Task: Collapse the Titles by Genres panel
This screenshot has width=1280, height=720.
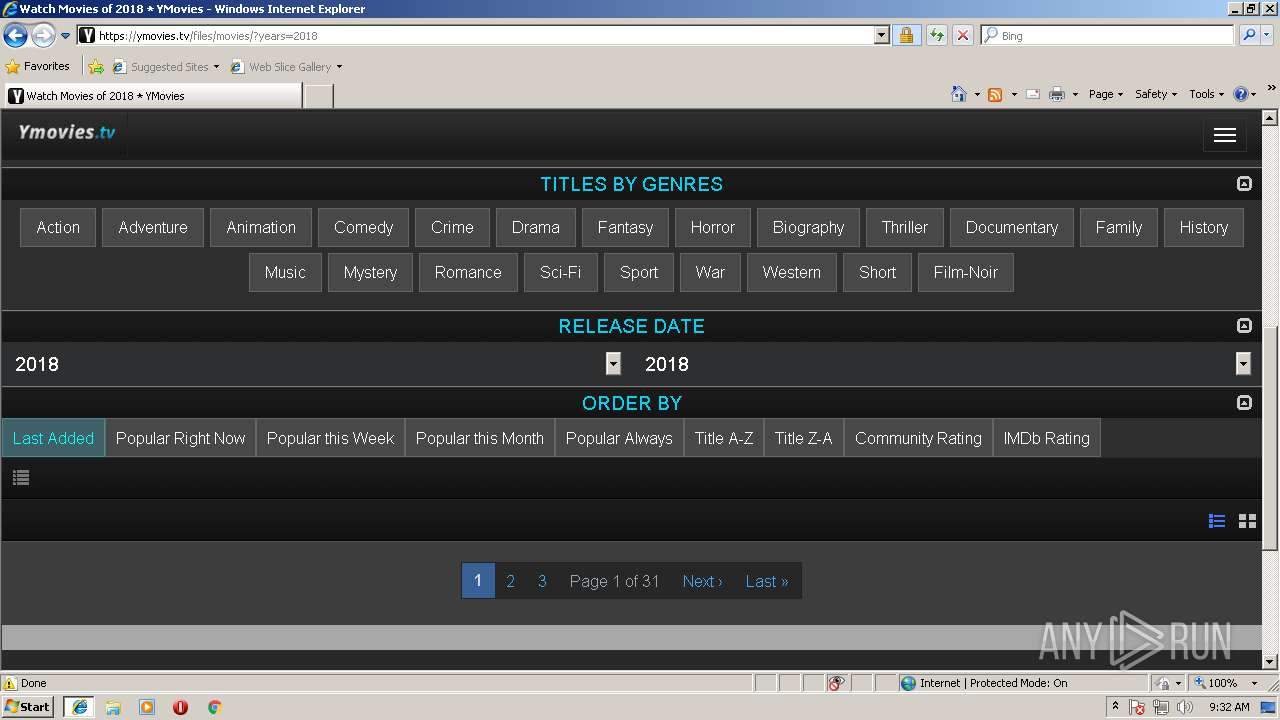Action: tap(1244, 184)
